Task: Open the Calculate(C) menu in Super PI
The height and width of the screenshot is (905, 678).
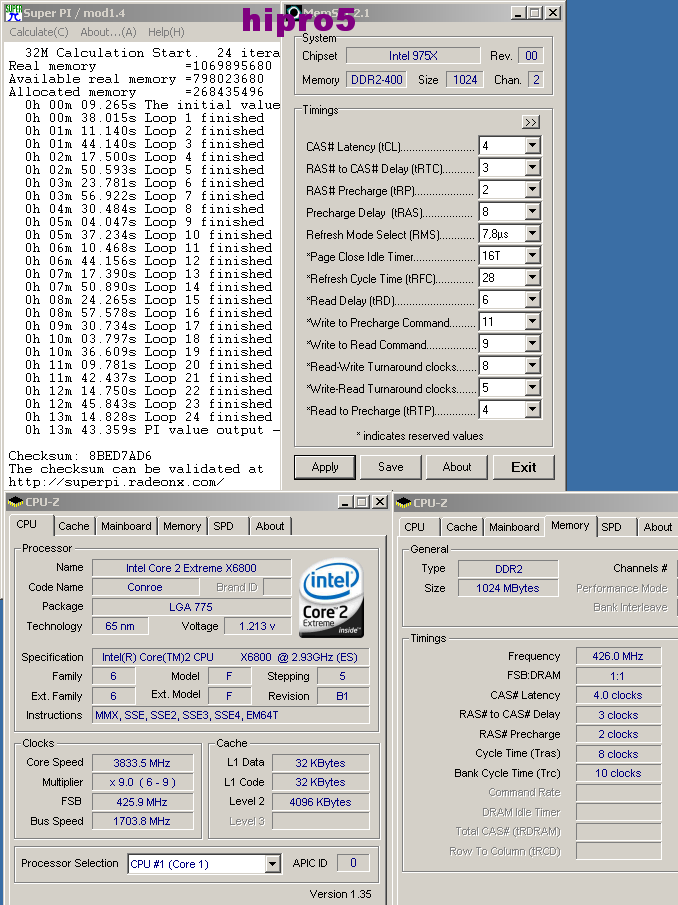Action: (x=39, y=32)
